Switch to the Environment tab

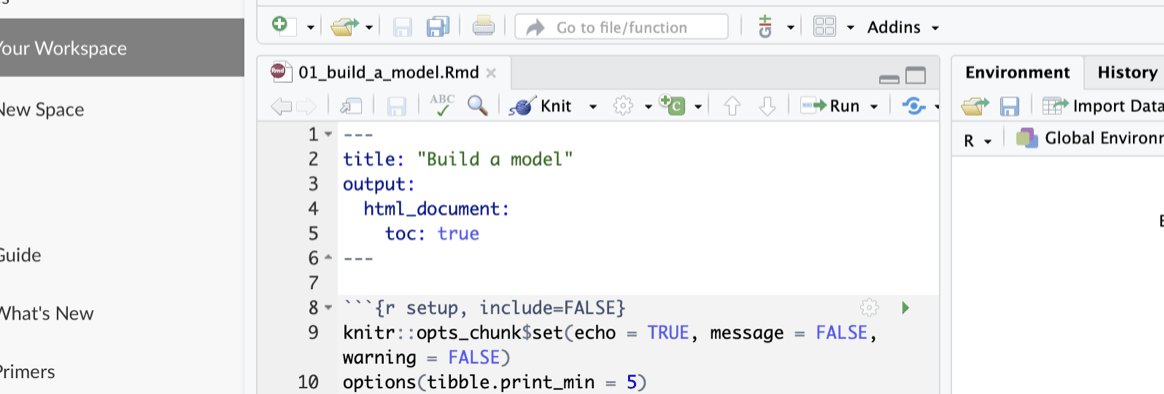pyautogui.click(x=1018, y=73)
